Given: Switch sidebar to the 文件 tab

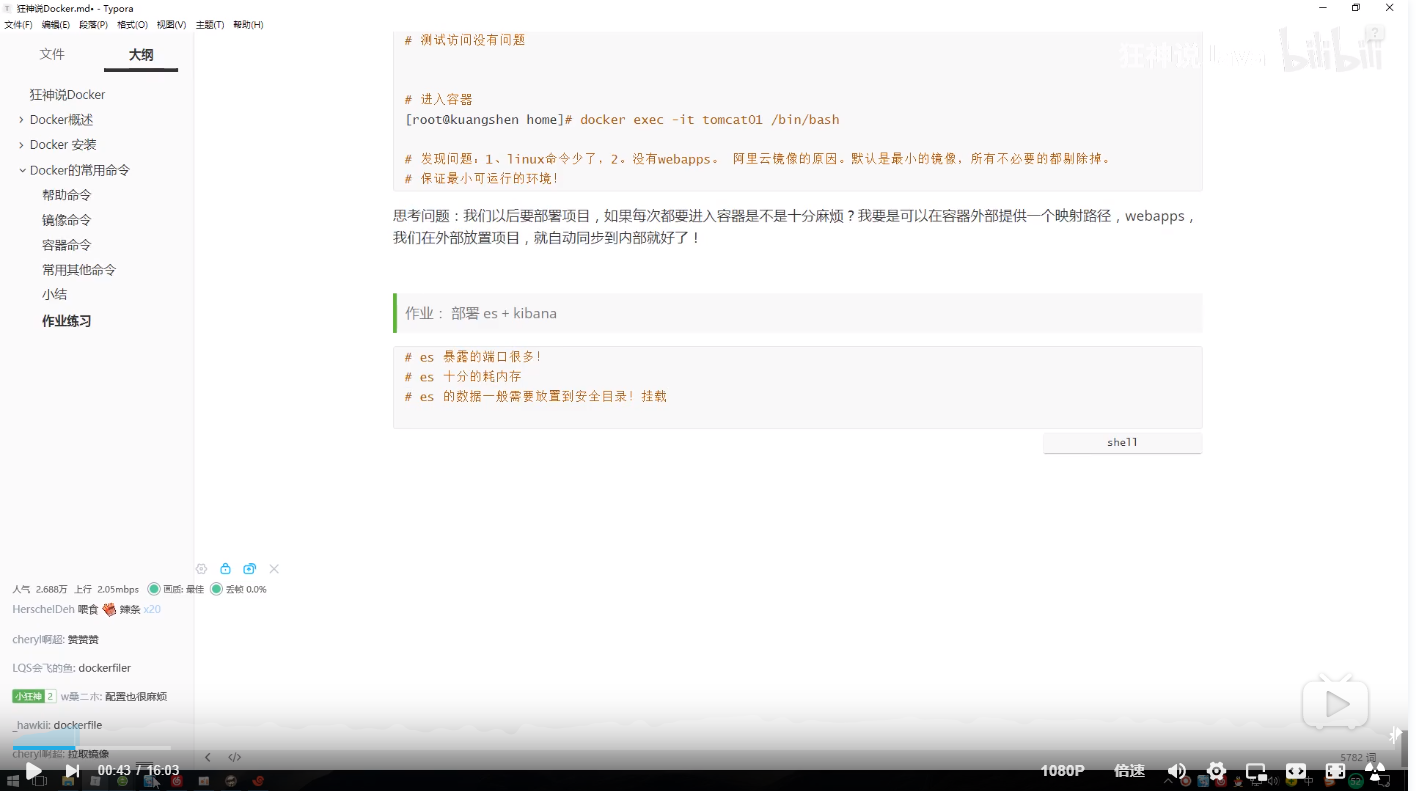Looking at the screenshot, I should (x=52, y=55).
